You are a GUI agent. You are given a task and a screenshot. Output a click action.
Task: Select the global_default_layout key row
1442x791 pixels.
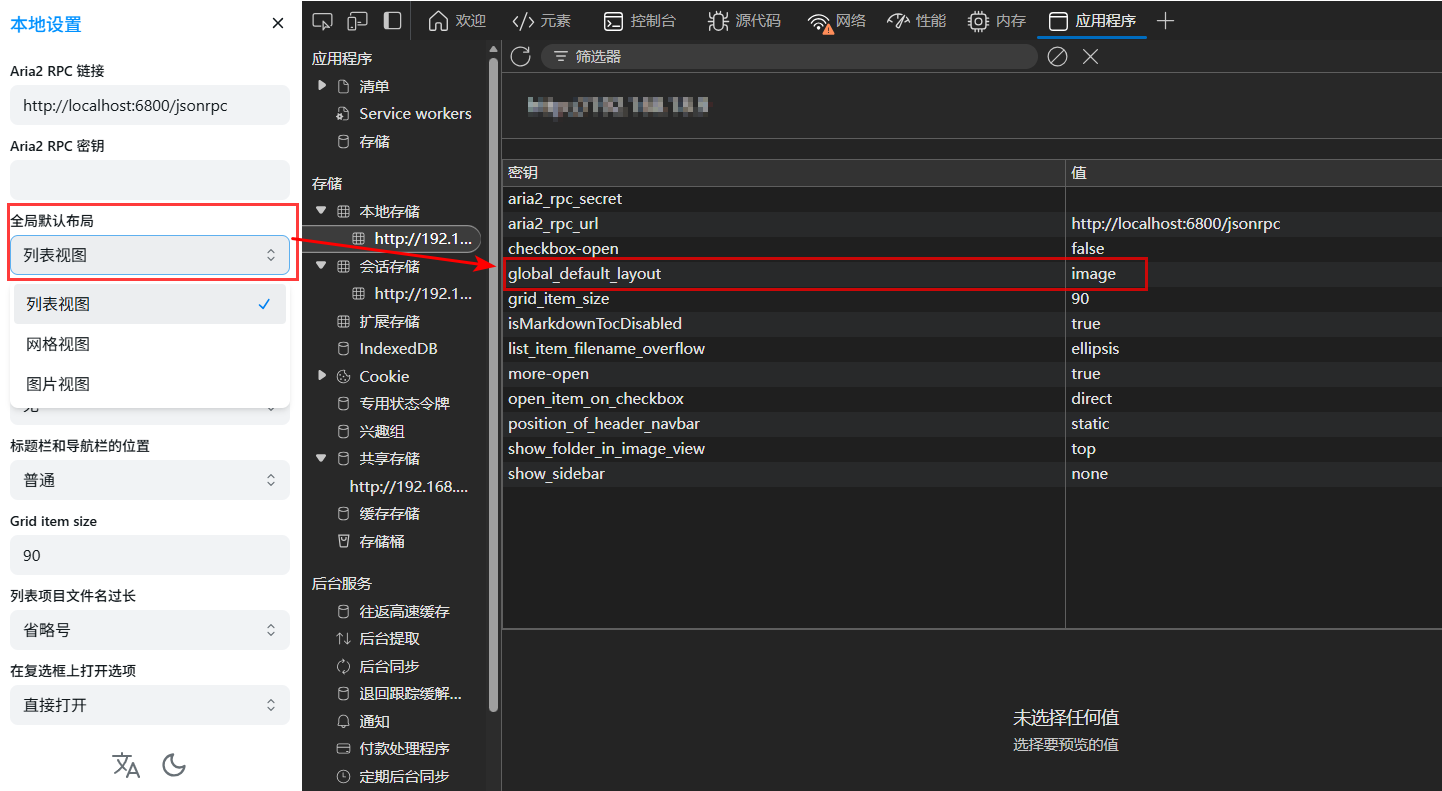coord(972,274)
